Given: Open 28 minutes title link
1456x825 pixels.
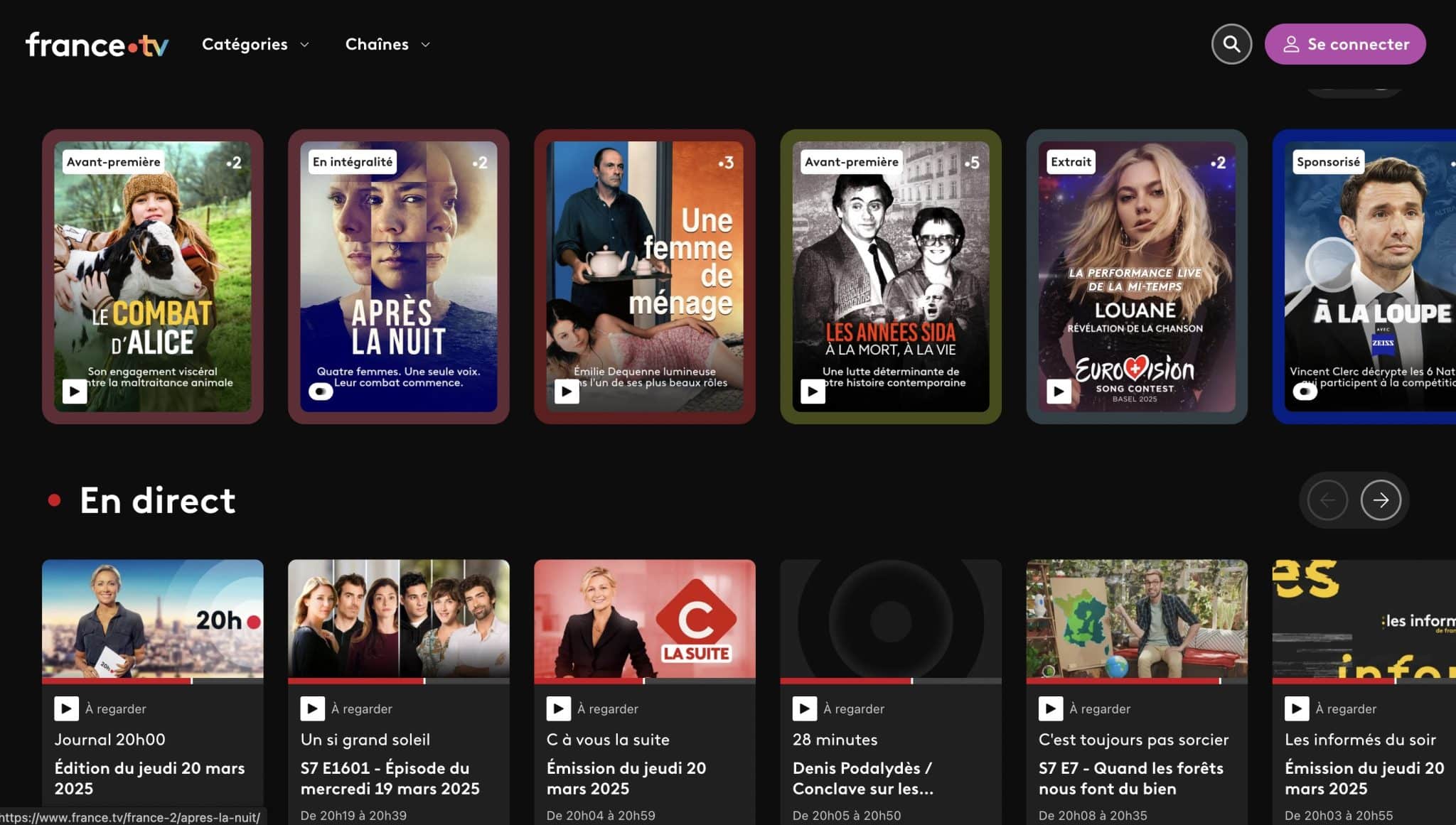Looking at the screenshot, I should coord(835,740).
